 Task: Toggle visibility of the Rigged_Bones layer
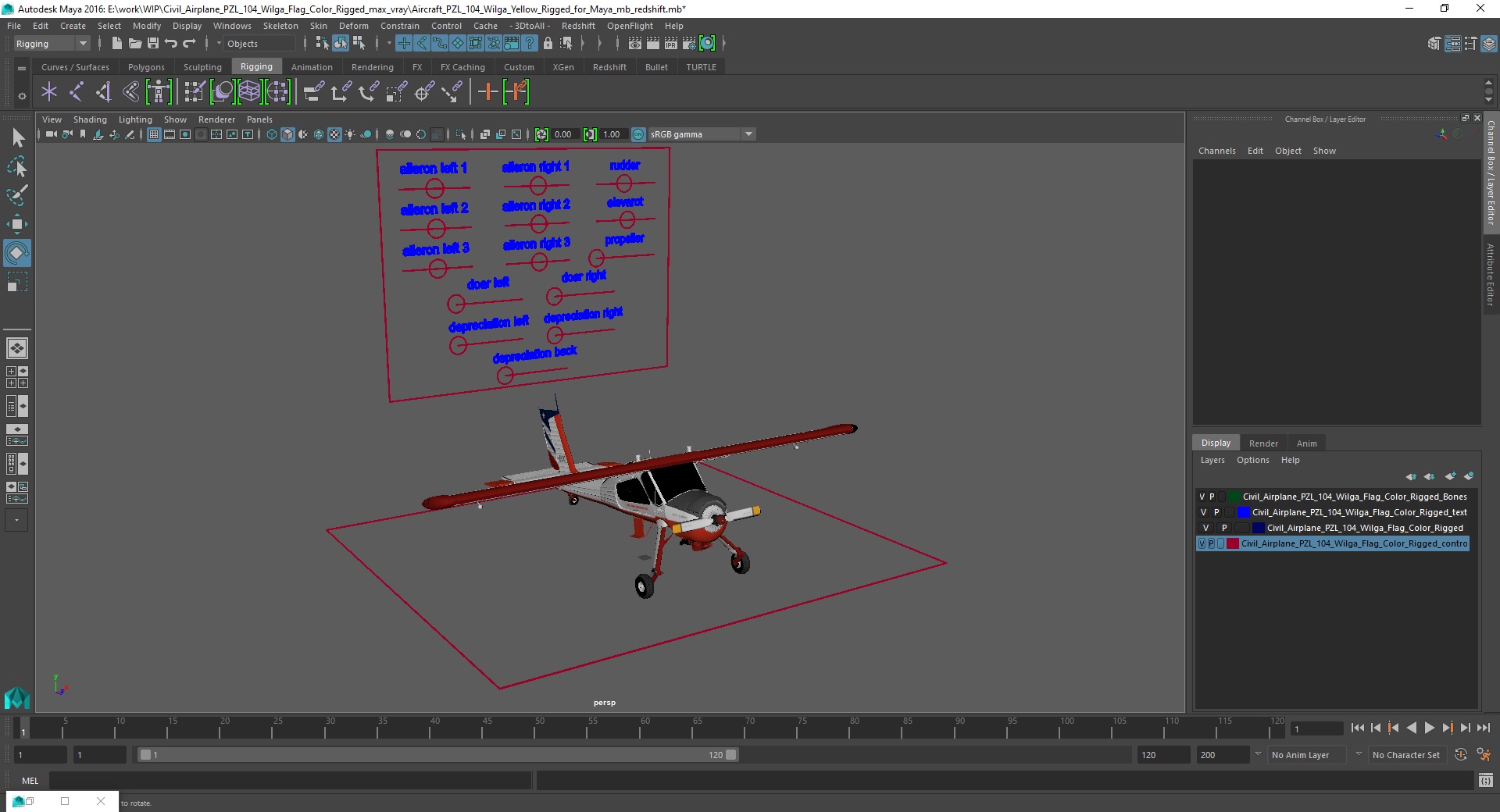point(1202,497)
